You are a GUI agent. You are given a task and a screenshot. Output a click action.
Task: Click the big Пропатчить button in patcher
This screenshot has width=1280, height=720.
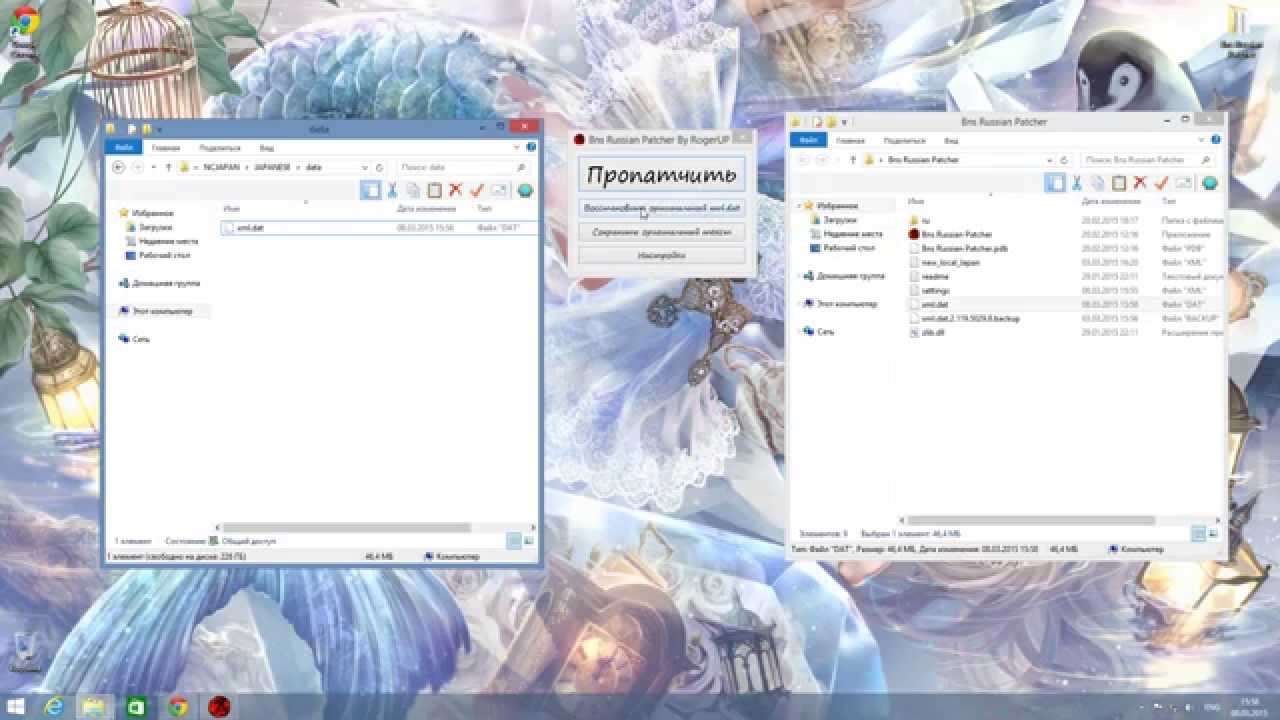(x=662, y=174)
